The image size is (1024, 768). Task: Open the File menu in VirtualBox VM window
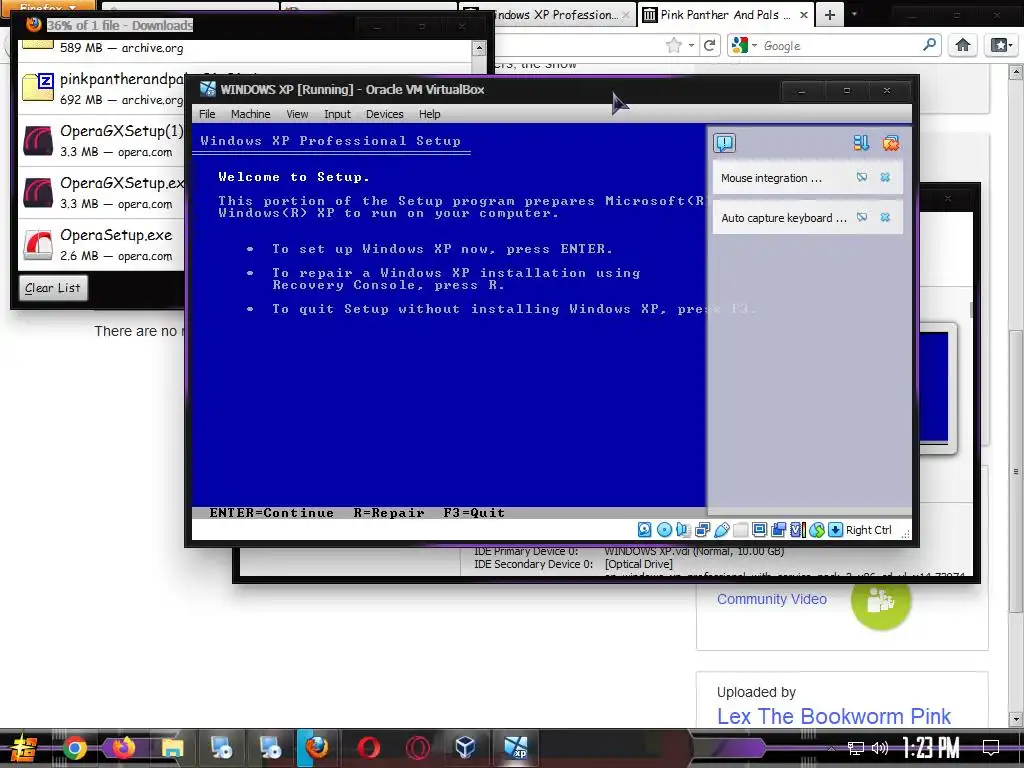tap(207, 114)
